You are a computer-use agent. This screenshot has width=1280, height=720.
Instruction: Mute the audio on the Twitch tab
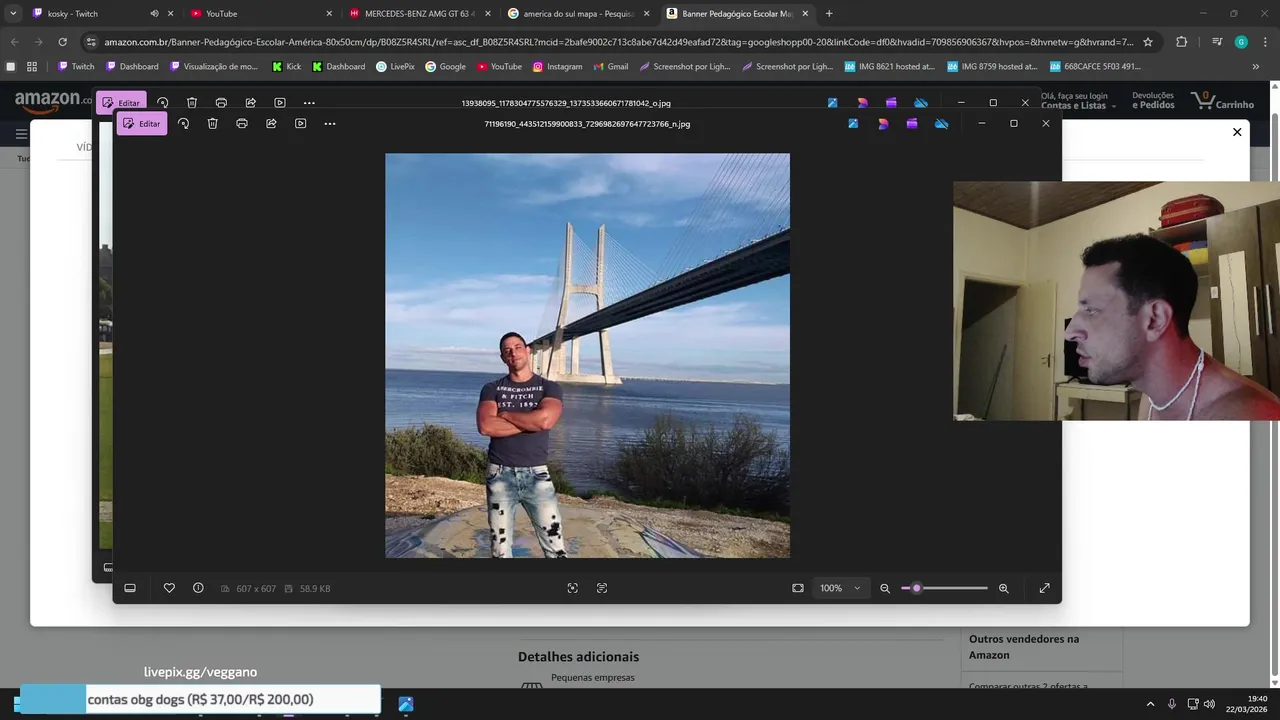[x=154, y=14]
